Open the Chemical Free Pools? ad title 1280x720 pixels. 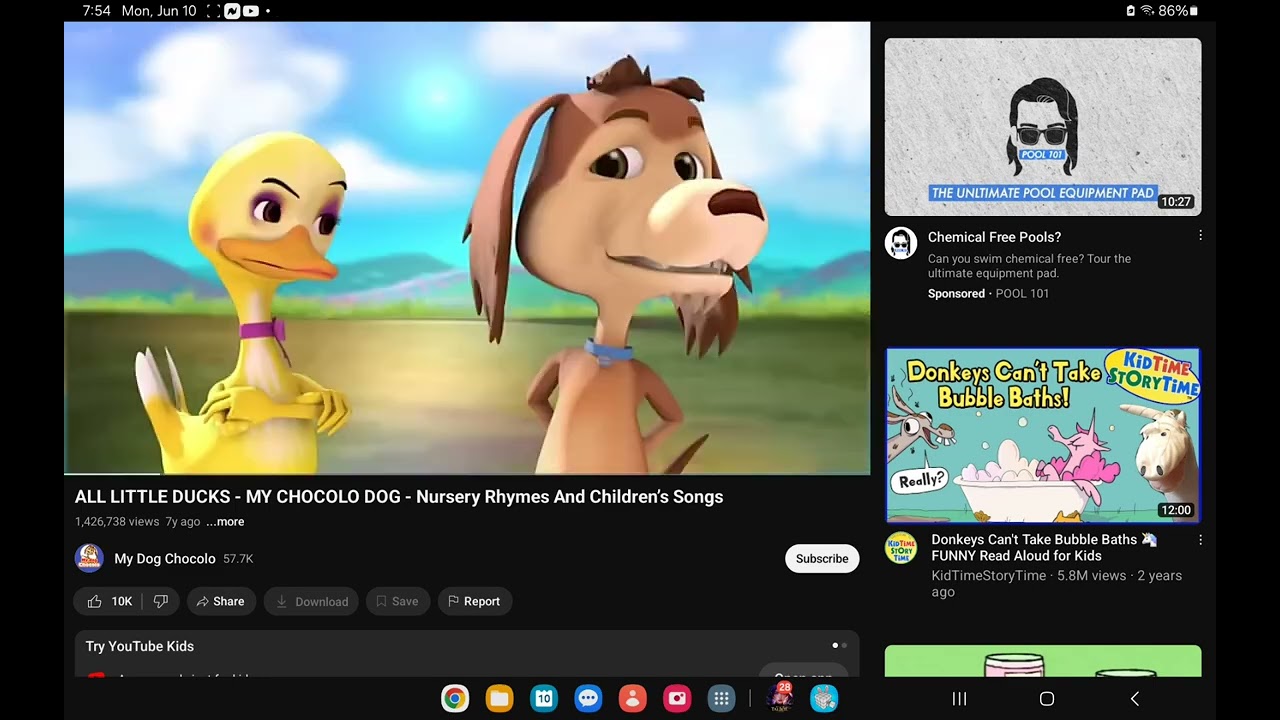994,237
